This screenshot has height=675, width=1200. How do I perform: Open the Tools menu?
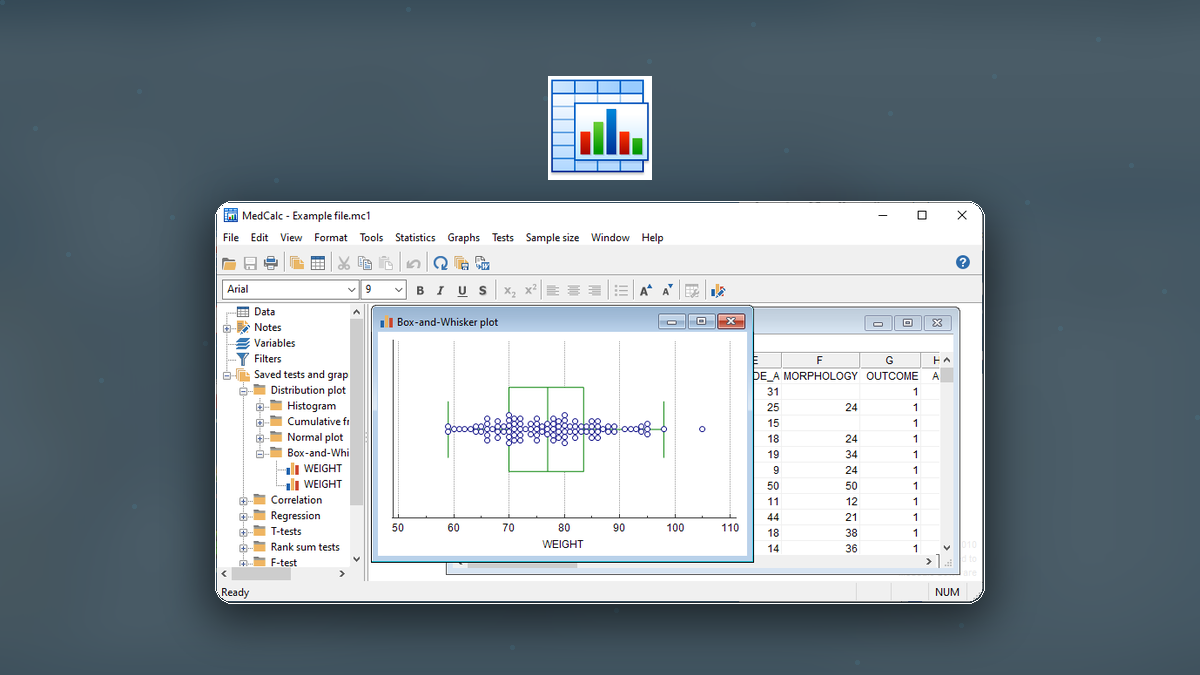pyautogui.click(x=371, y=238)
